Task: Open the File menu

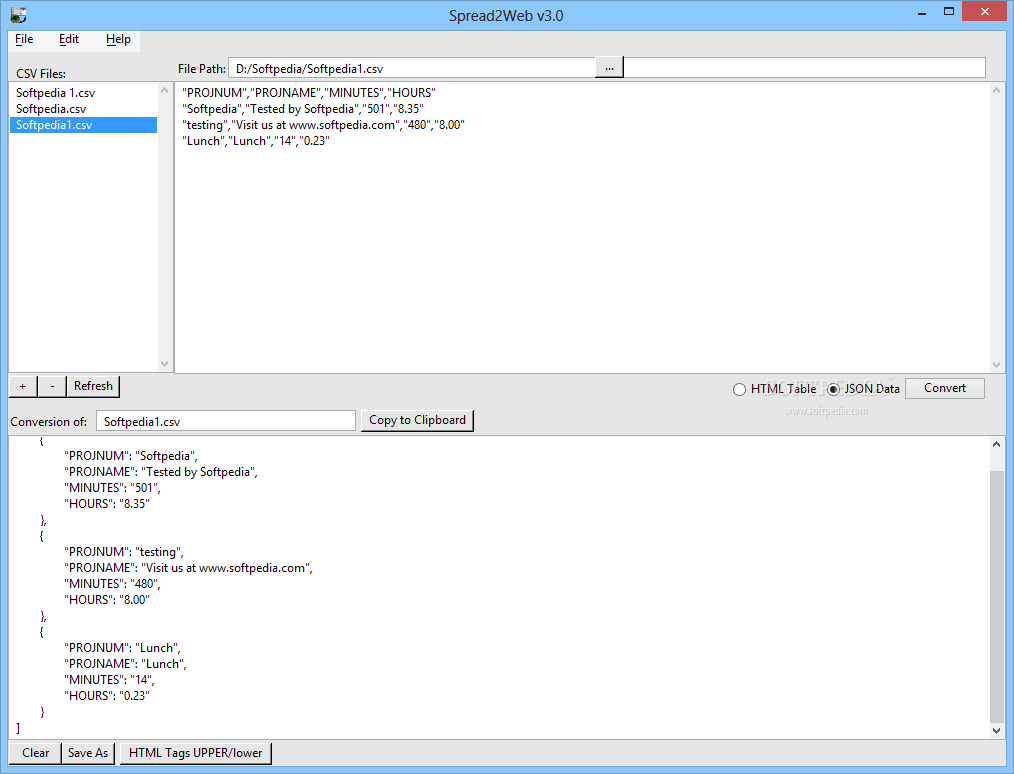Action: 24,39
